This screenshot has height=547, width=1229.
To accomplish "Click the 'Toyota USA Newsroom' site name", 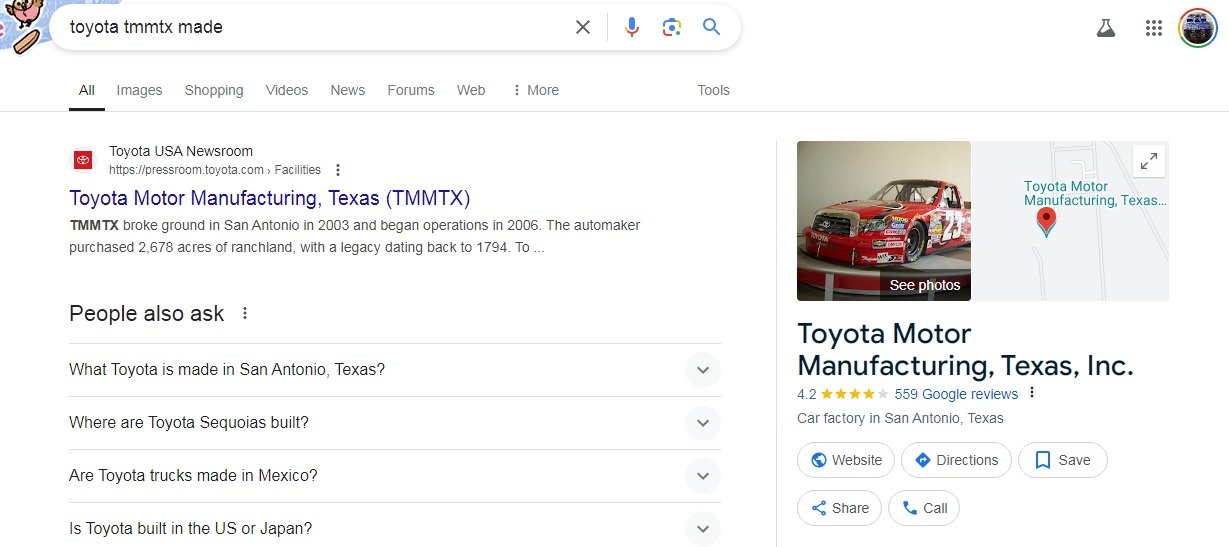I will [181, 152].
